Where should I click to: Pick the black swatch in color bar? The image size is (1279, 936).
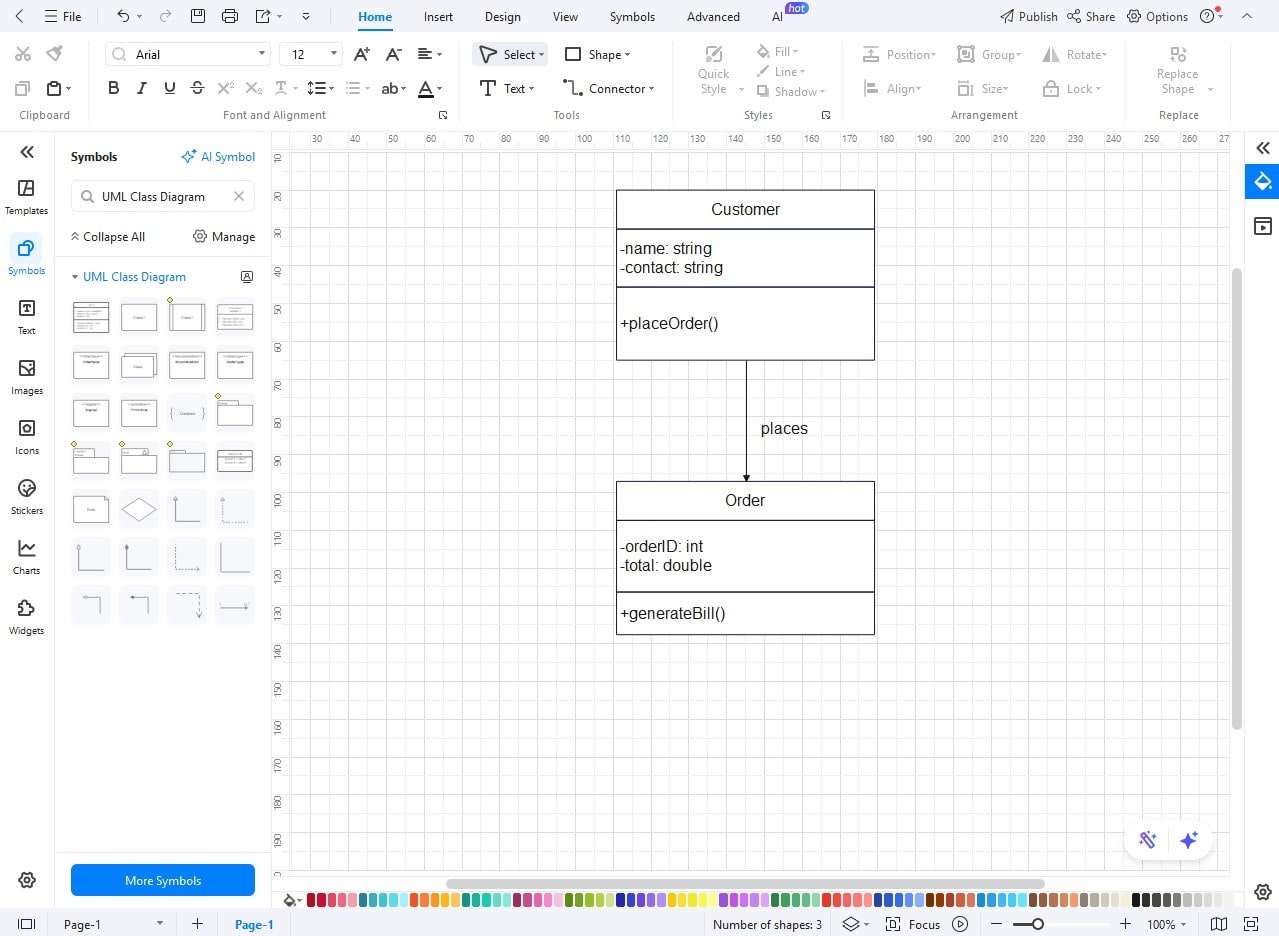tap(1135, 900)
